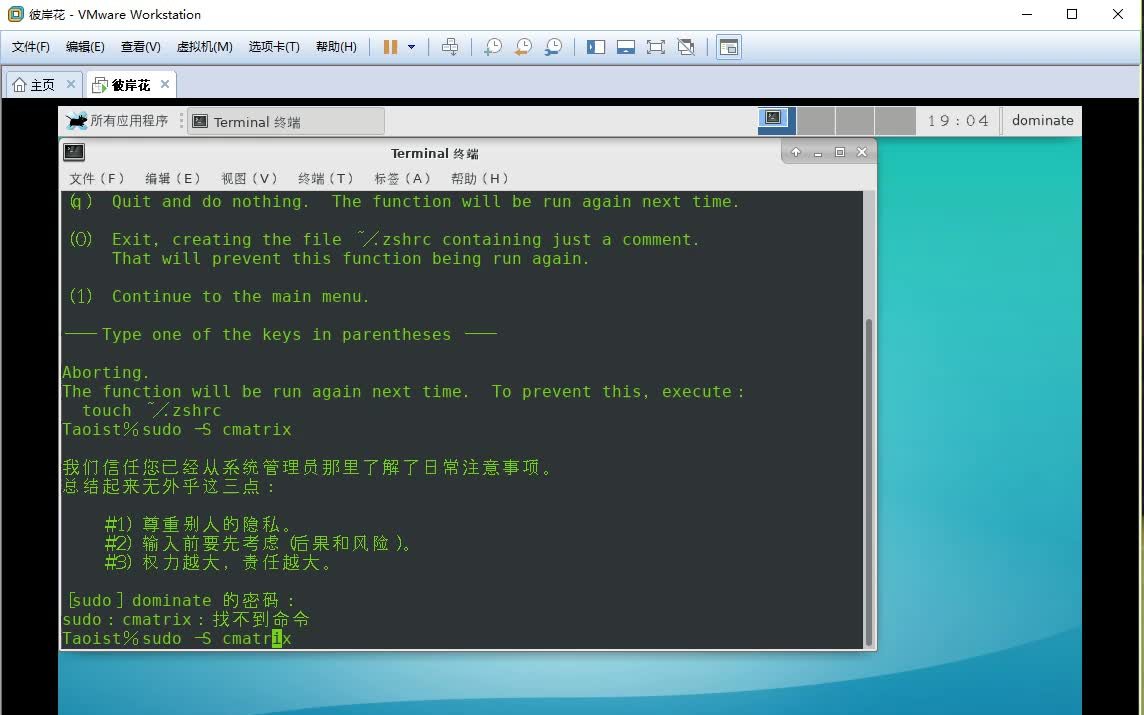This screenshot has width=1144, height=715.
Task: Send Ctrl+Alt+Del to the guest OS
Action: click(452, 46)
